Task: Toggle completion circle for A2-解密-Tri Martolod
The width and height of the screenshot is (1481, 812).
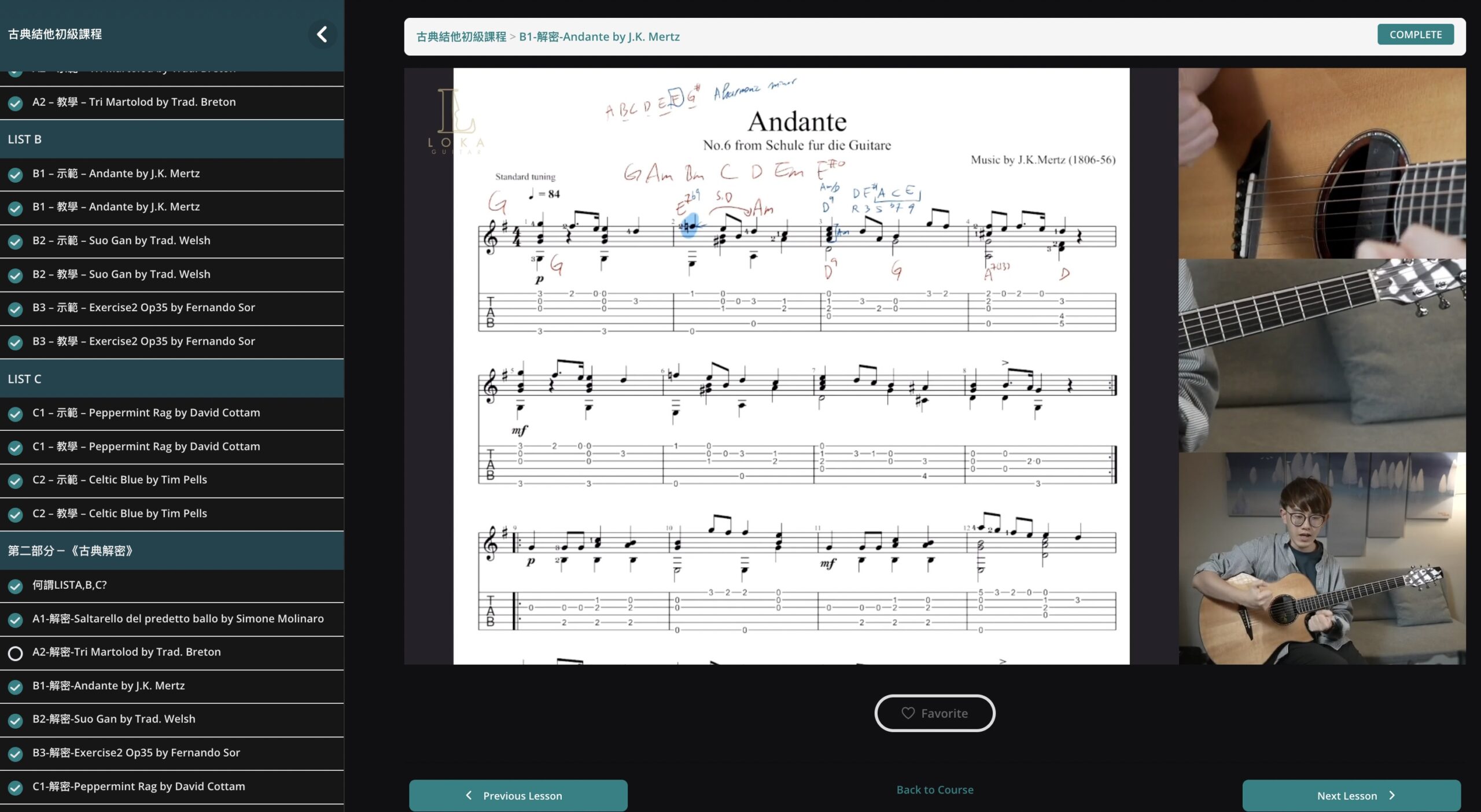Action: 16,653
